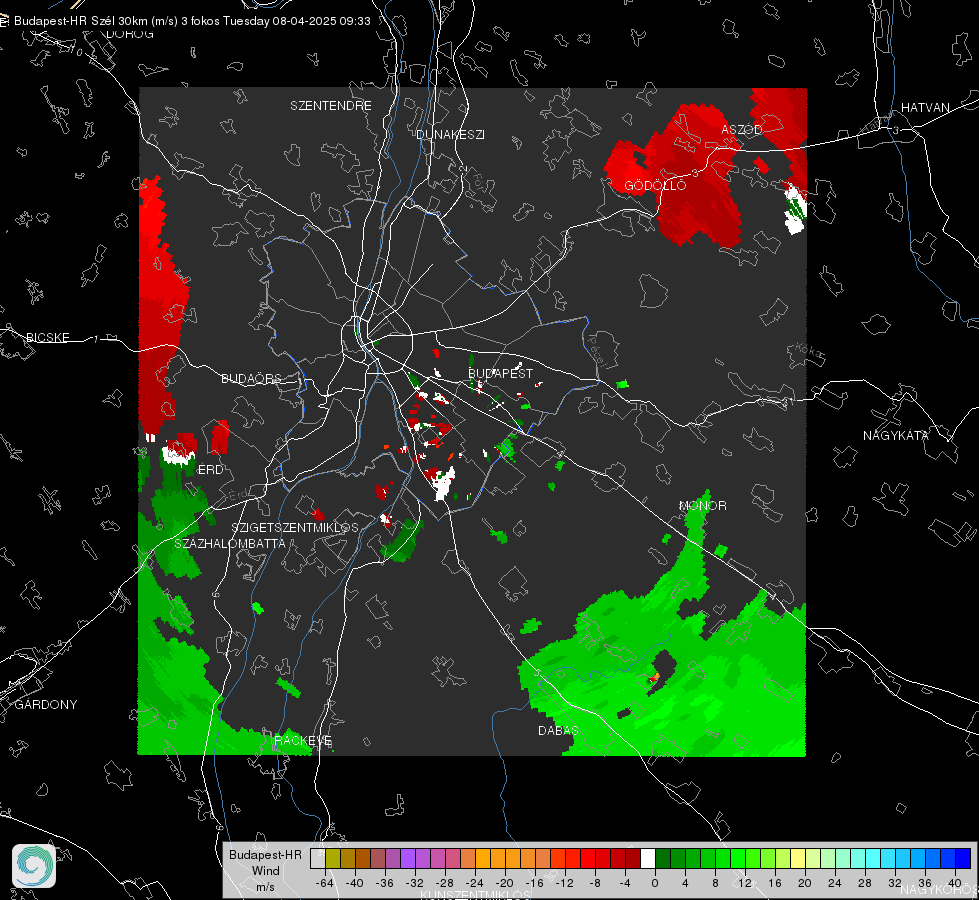
Task: Select the MONOR label
Action: point(702,506)
